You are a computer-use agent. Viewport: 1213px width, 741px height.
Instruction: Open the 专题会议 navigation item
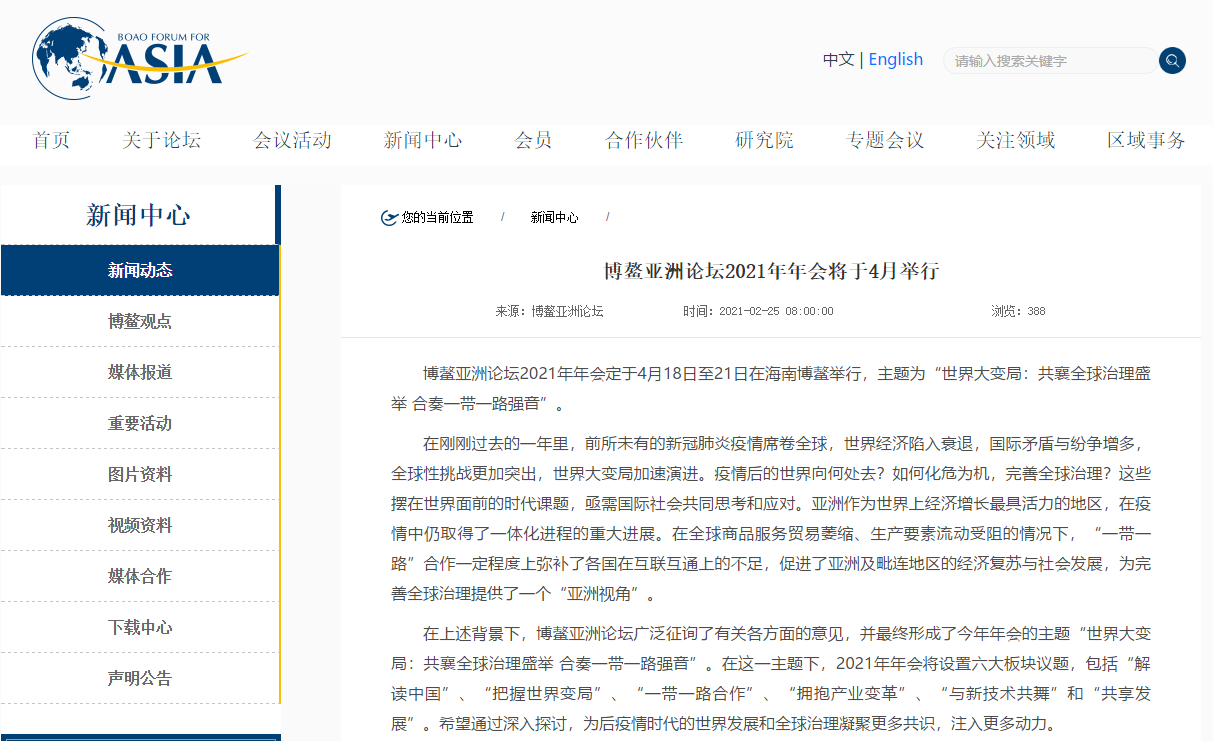click(885, 140)
